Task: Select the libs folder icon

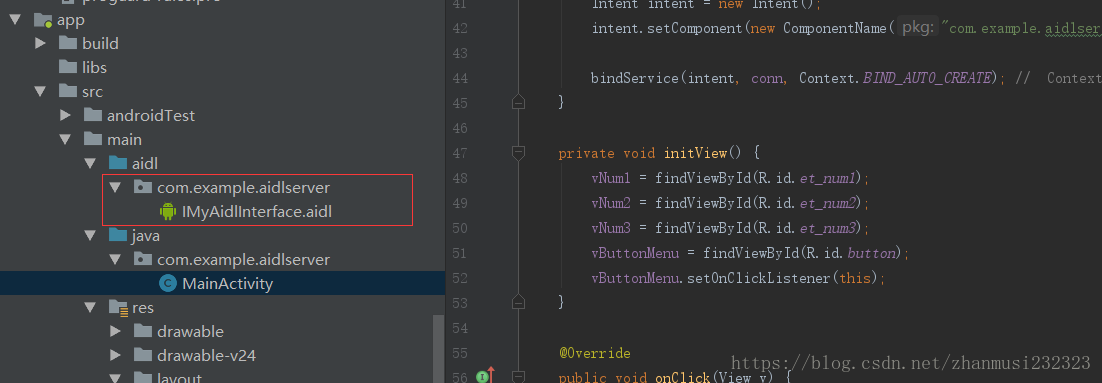Action: tap(68, 67)
